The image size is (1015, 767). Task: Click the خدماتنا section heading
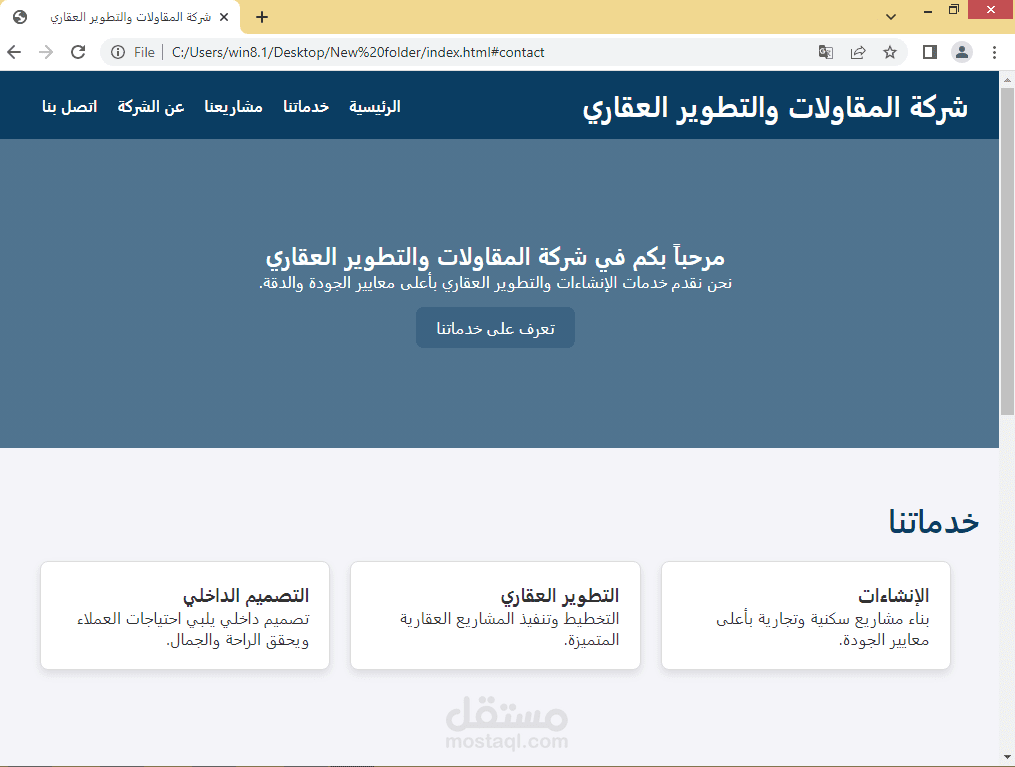pyautogui.click(x=933, y=521)
